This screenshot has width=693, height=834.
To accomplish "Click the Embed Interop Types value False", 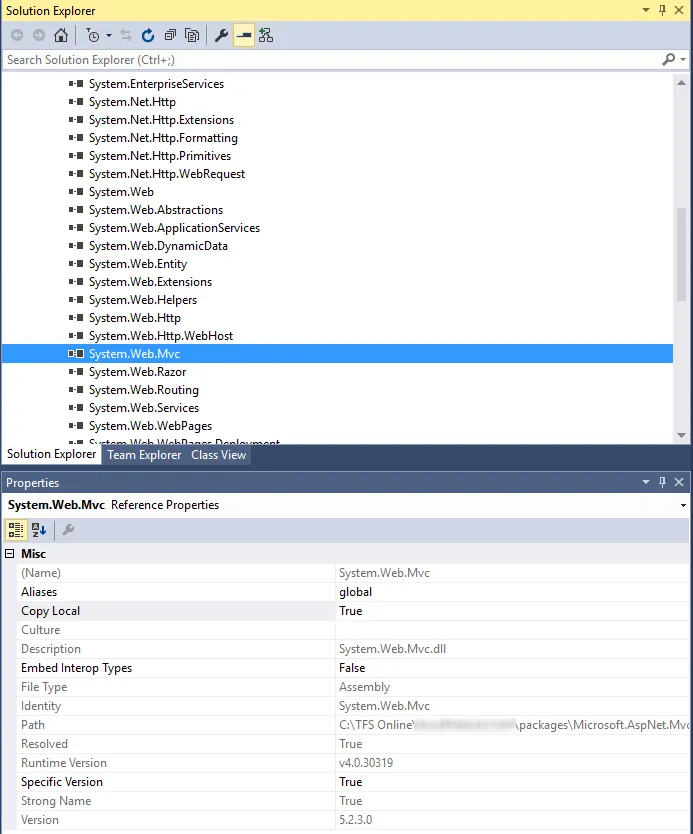I will coord(352,668).
